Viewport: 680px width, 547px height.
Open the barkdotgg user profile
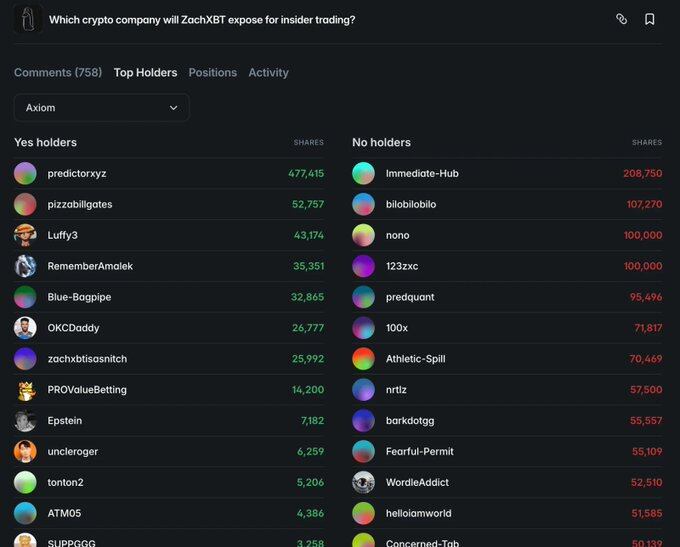point(410,421)
